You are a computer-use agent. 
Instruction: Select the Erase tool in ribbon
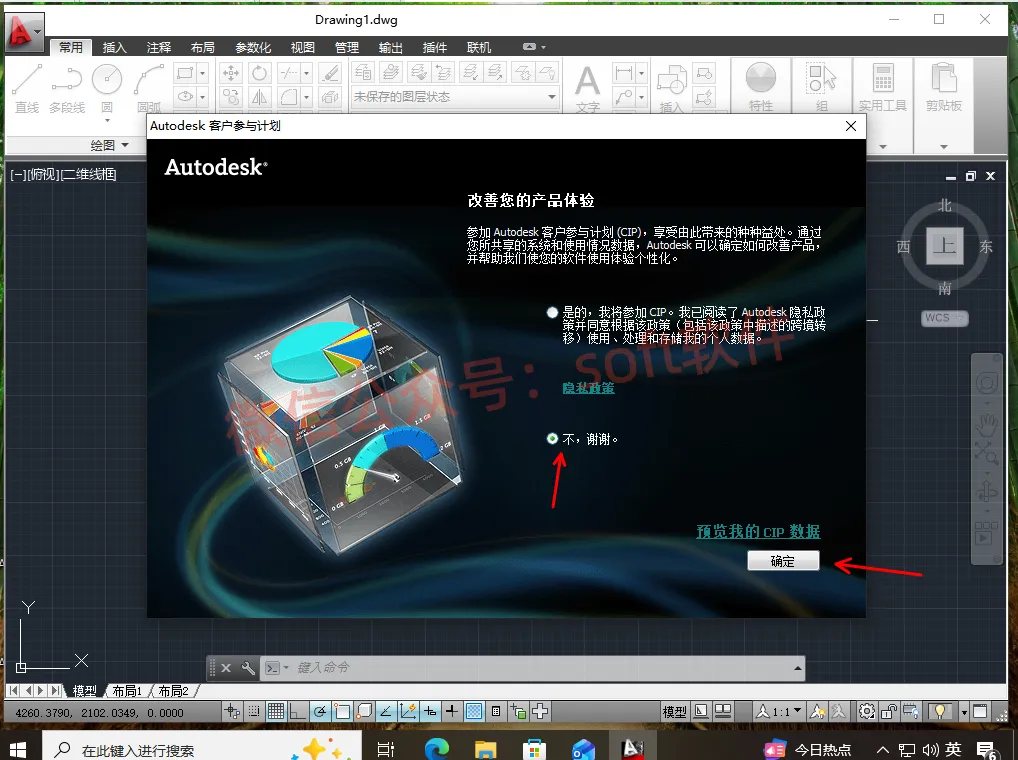pos(330,73)
